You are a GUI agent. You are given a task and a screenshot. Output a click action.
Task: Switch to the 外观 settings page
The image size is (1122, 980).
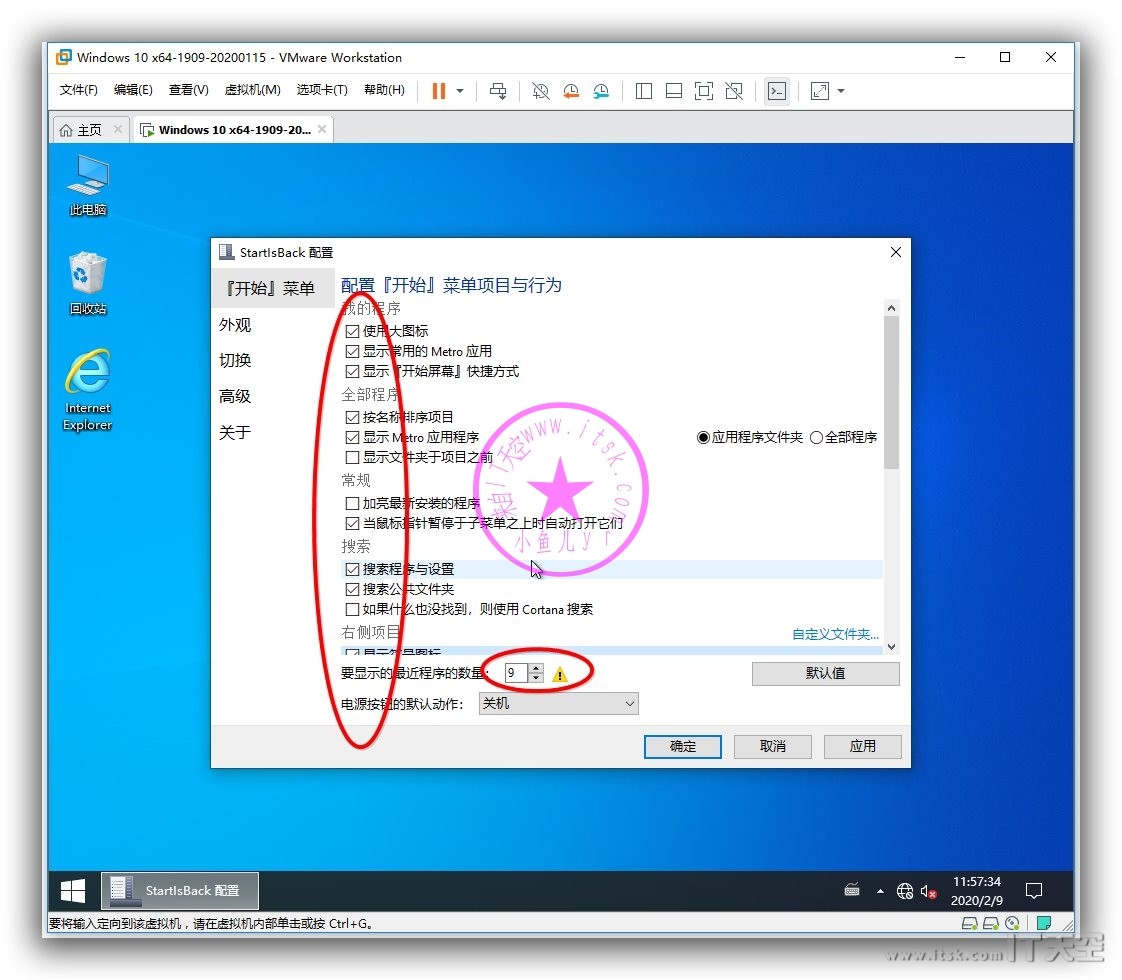pyautogui.click(x=235, y=325)
